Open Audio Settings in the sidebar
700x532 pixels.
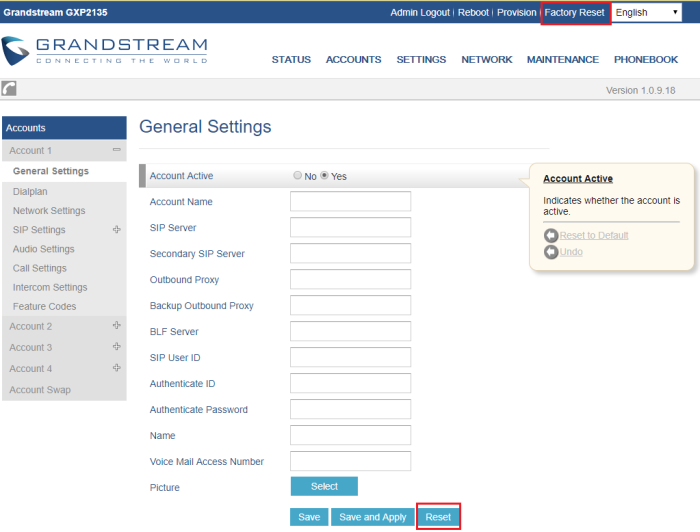click(43, 249)
